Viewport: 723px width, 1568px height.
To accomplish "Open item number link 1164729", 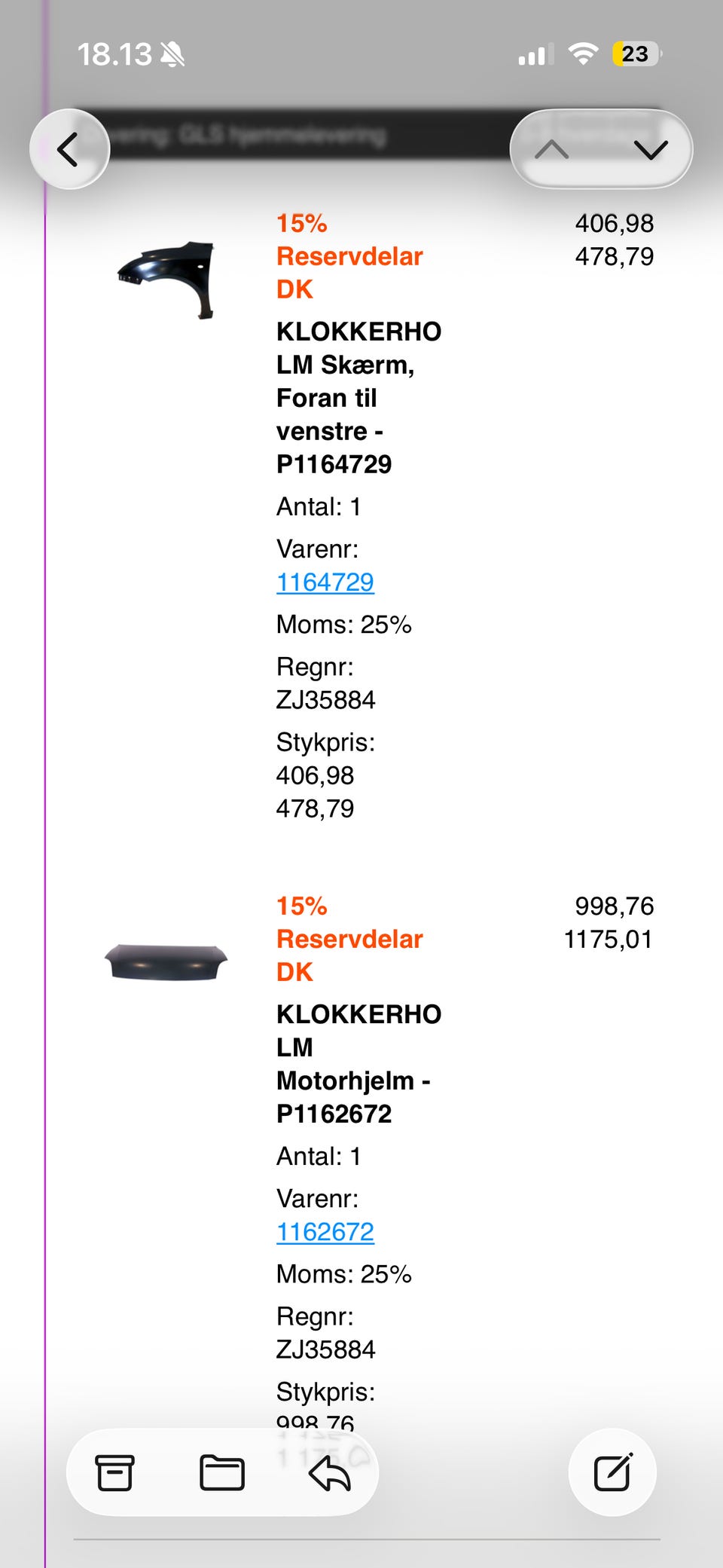I will [325, 582].
